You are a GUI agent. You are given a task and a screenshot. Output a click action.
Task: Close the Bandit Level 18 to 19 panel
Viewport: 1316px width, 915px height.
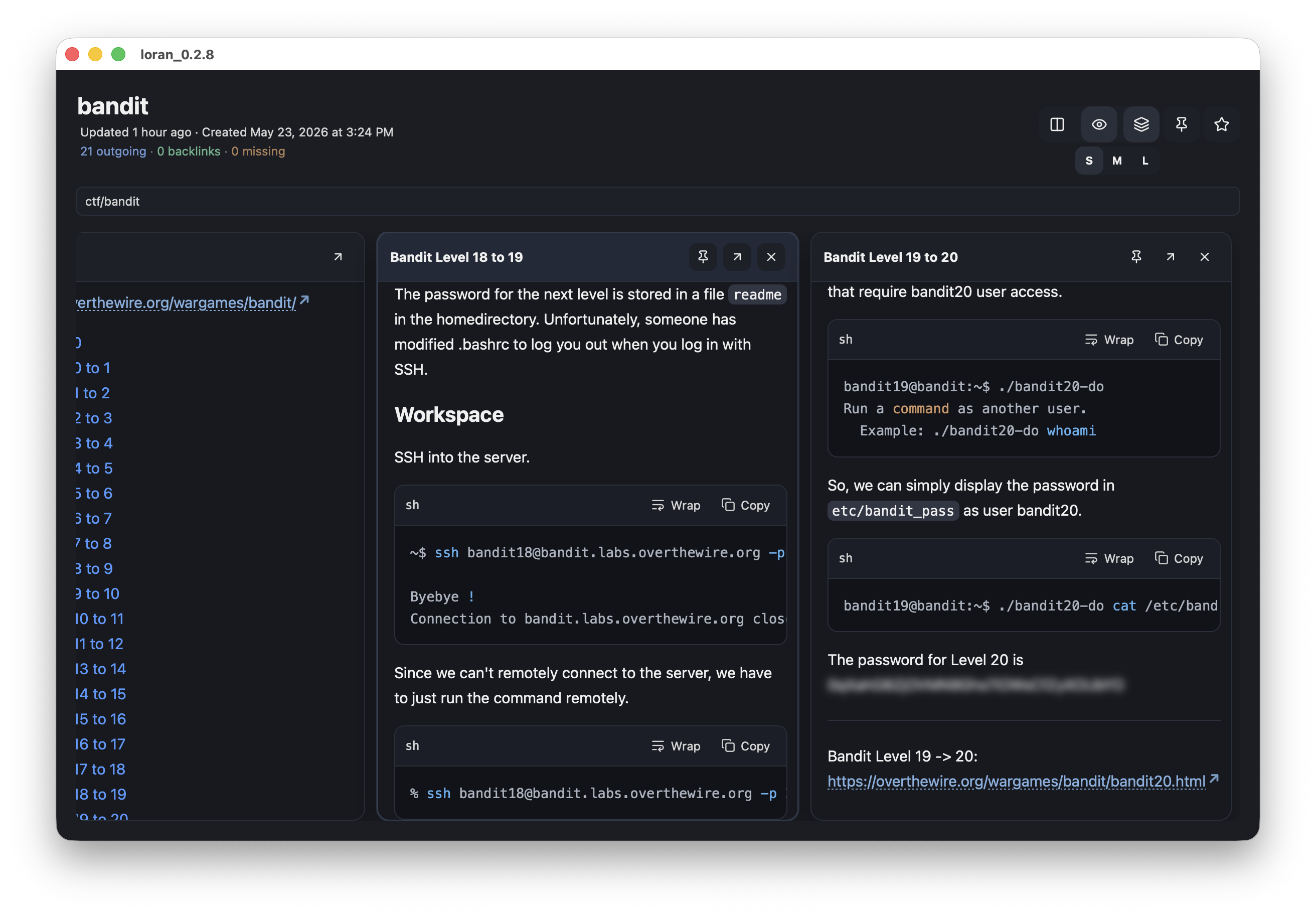771,257
